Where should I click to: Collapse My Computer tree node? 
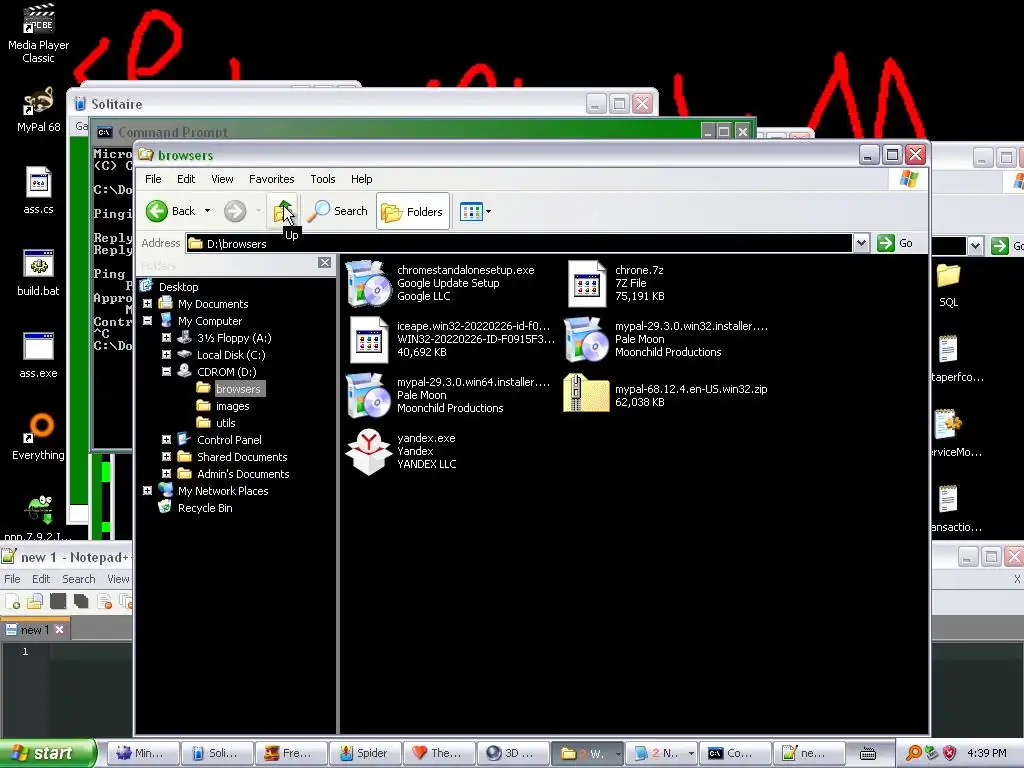148,321
